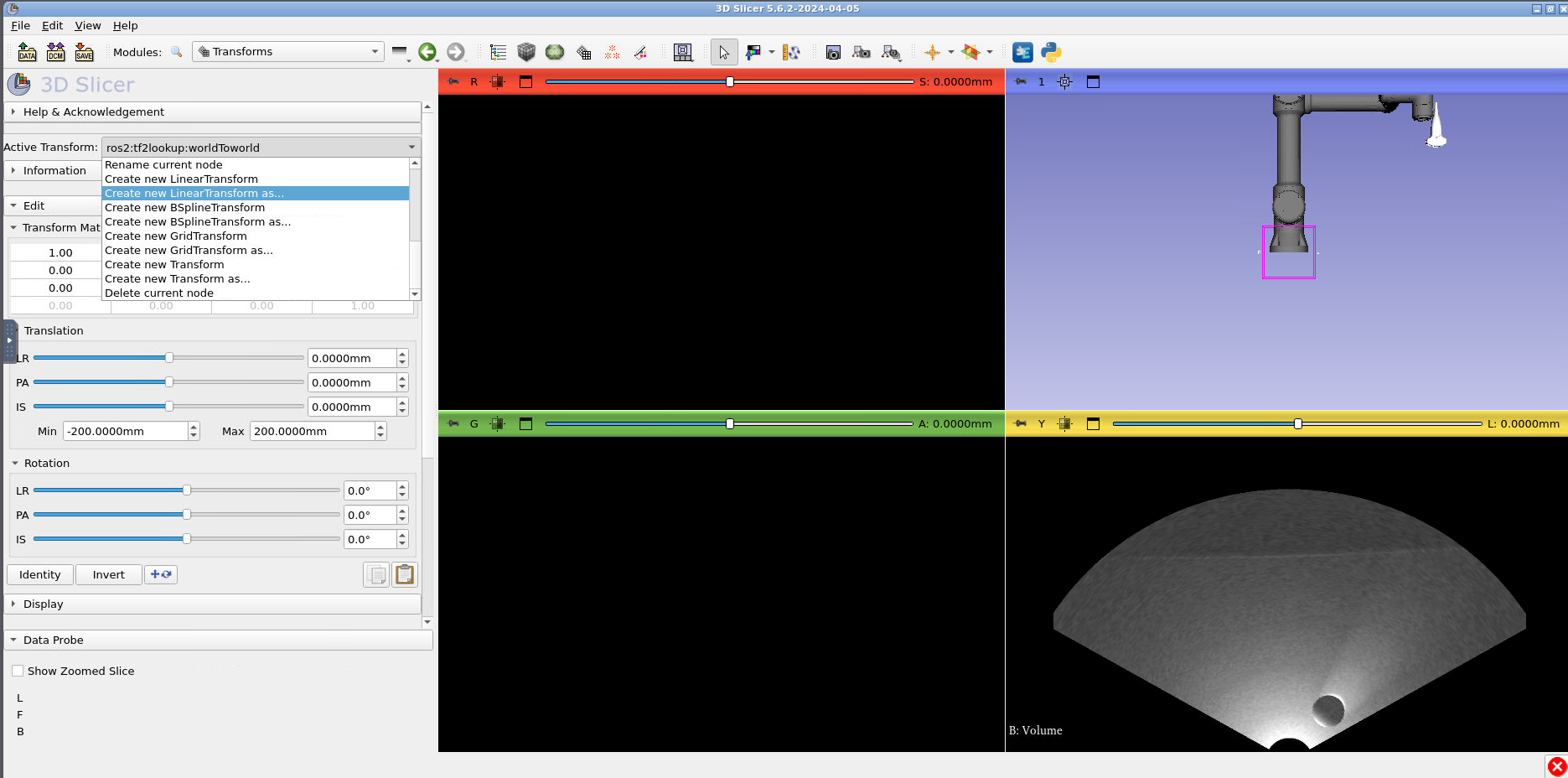Choose 'Delete current node' entry
Screen dimensions: 1568x778
point(256,293)
